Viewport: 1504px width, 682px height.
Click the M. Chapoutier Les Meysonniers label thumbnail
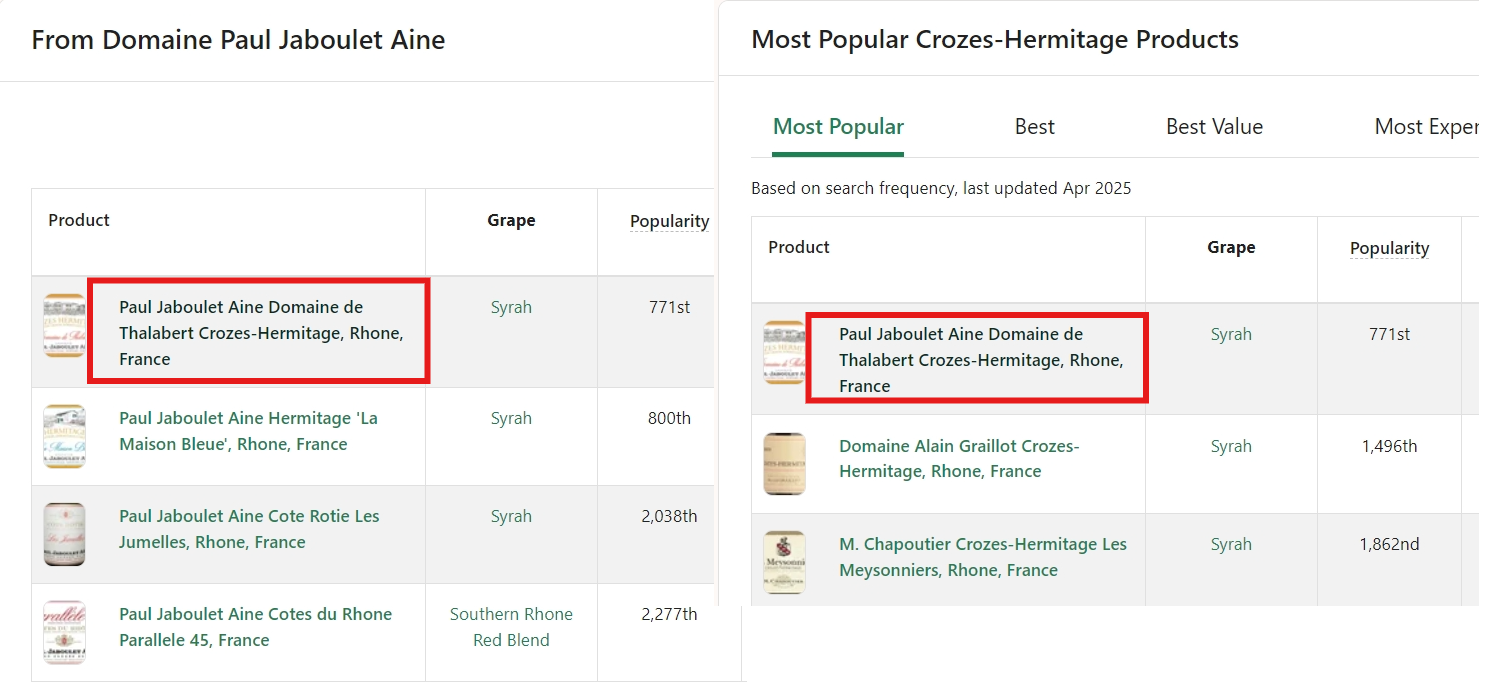[784, 561]
